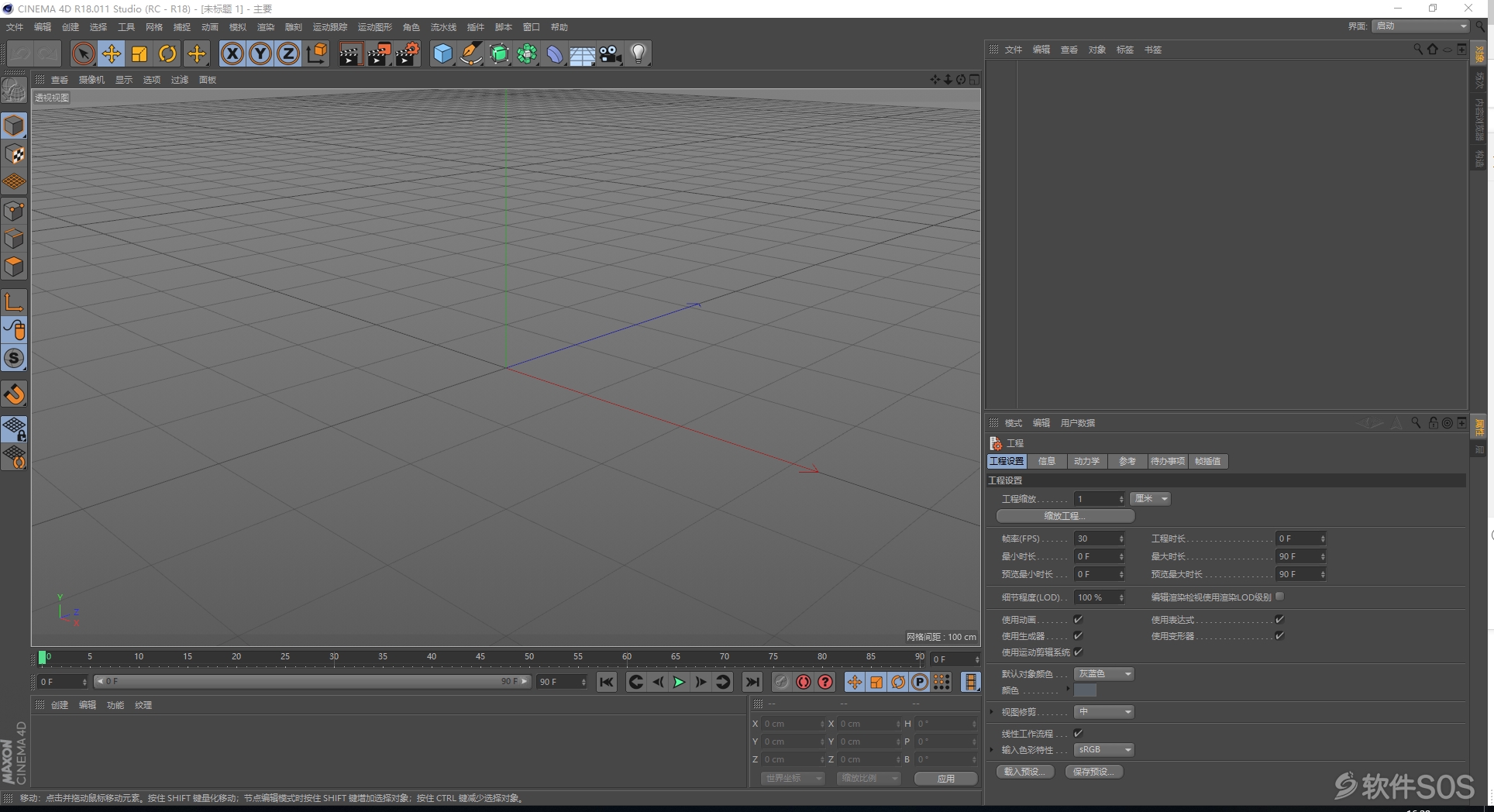Image resolution: width=1494 pixels, height=812 pixels.
Task: Open the 渲染 menu
Action: (x=266, y=27)
